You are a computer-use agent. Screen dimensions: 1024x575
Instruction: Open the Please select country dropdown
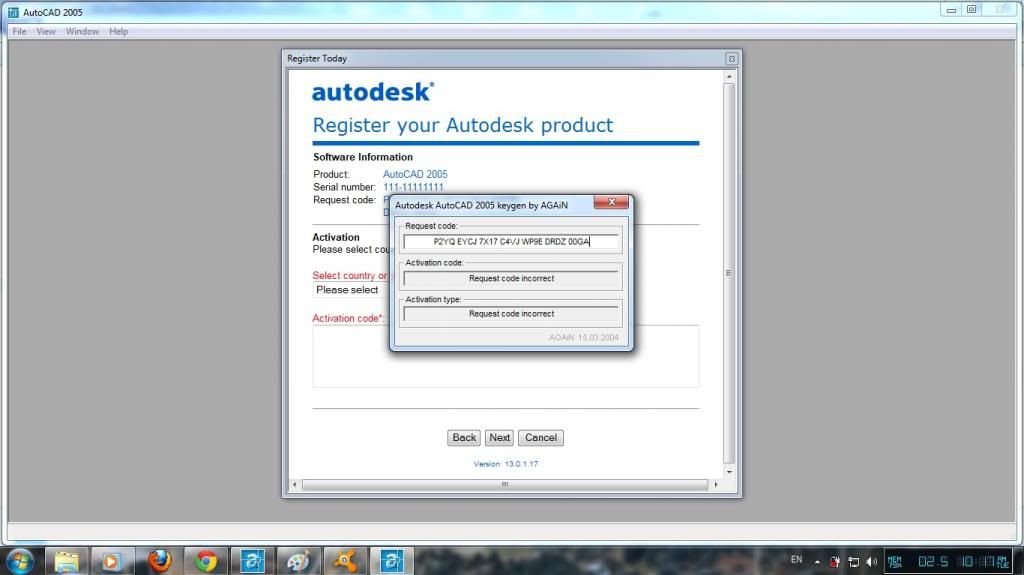click(351, 290)
